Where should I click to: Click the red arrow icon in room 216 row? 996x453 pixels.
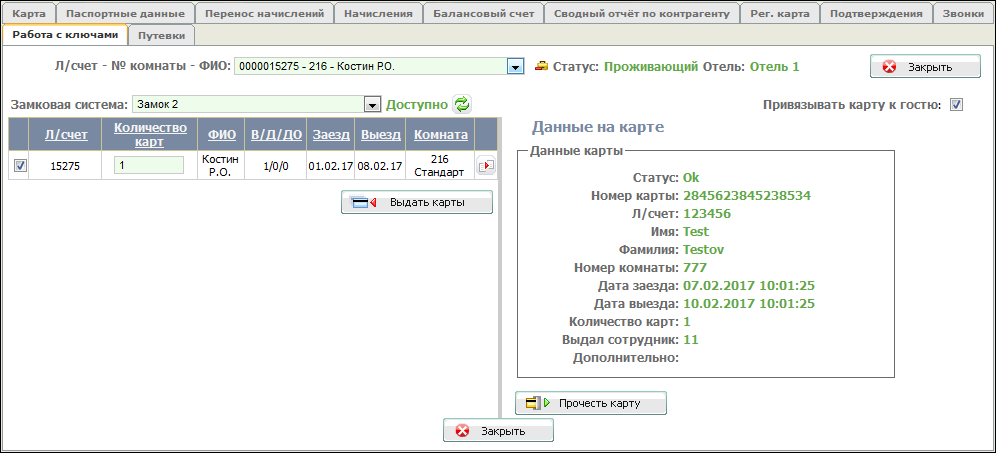[486, 166]
